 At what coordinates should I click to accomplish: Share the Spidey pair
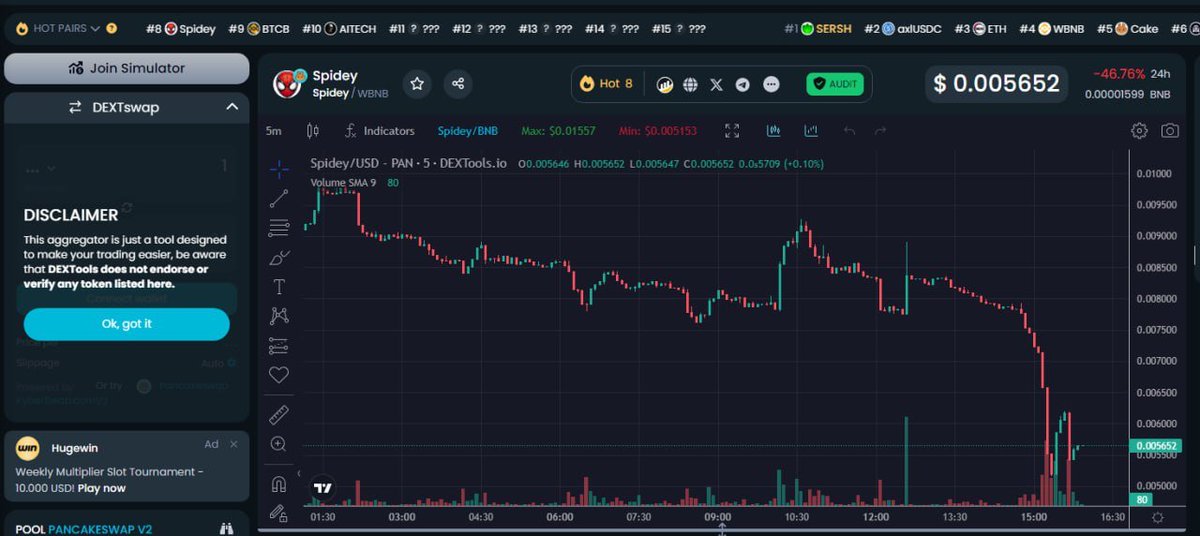pos(458,84)
